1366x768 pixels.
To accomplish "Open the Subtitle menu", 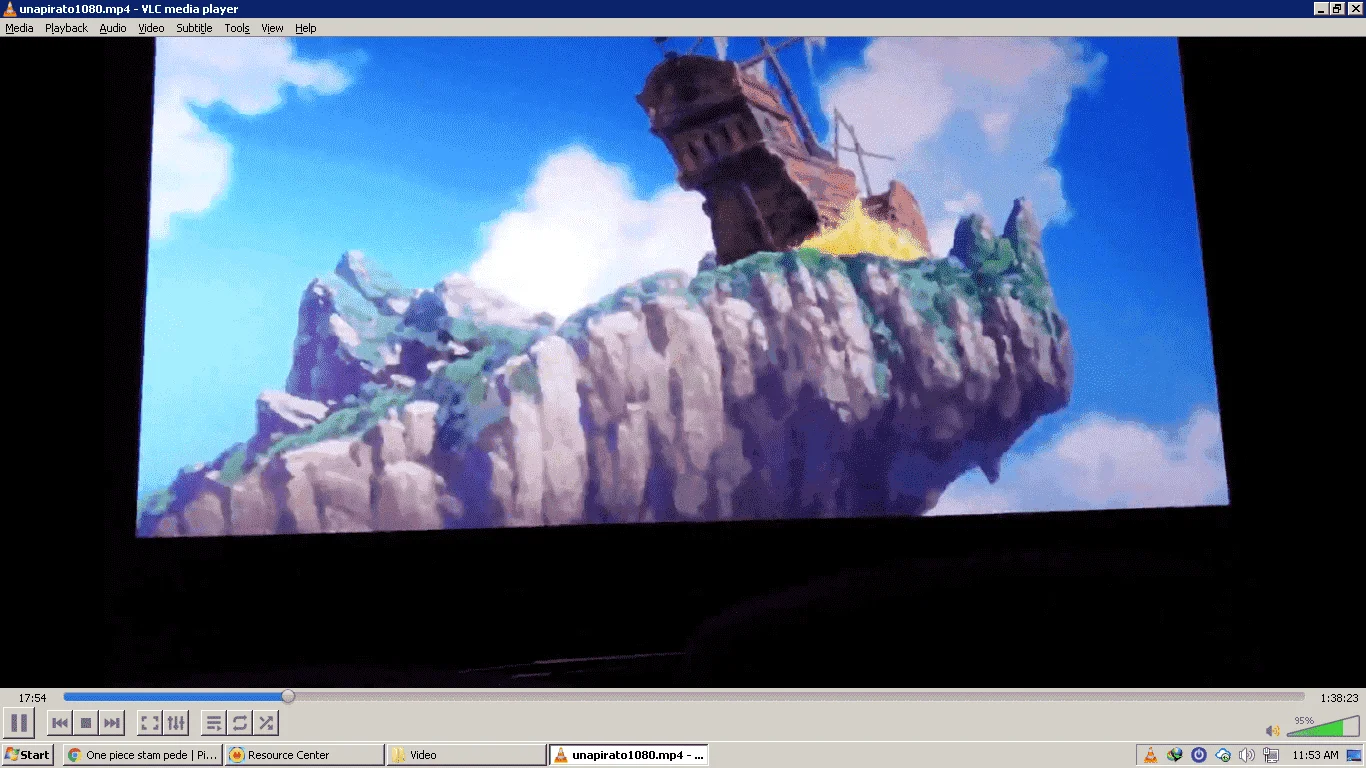I will tap(194, 28).
